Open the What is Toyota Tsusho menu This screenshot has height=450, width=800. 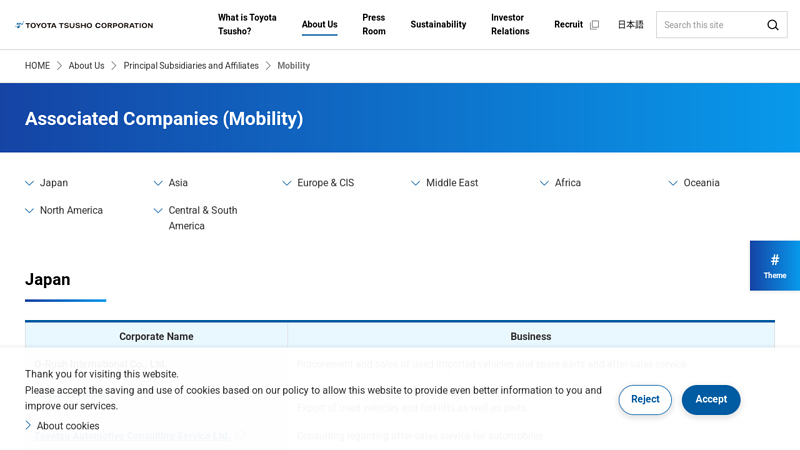point(247,25)
